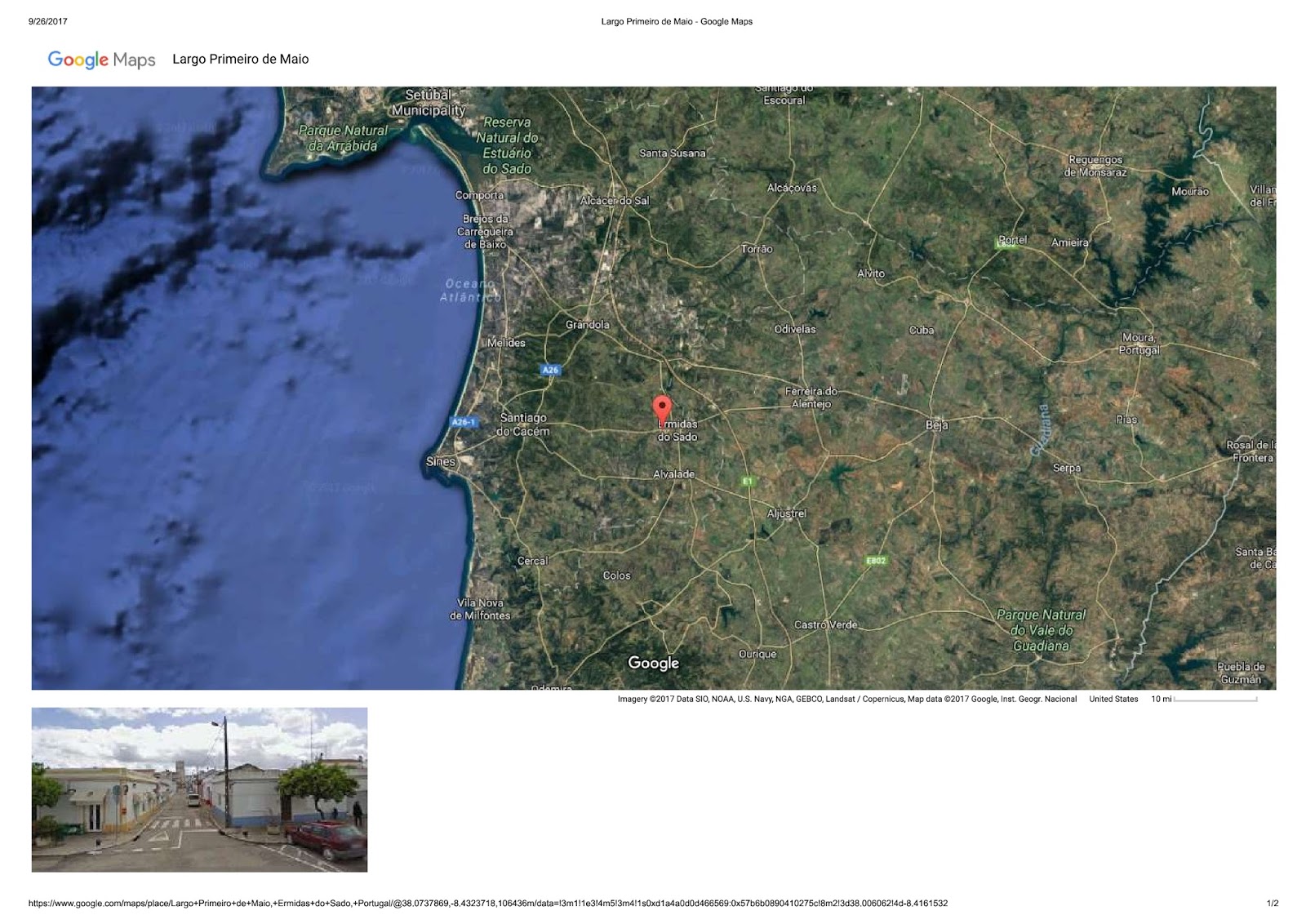Image resolution: width=1306 pixels, height=924 pixels.
Task: Click the E1 route shield
Action: (747, 482)
